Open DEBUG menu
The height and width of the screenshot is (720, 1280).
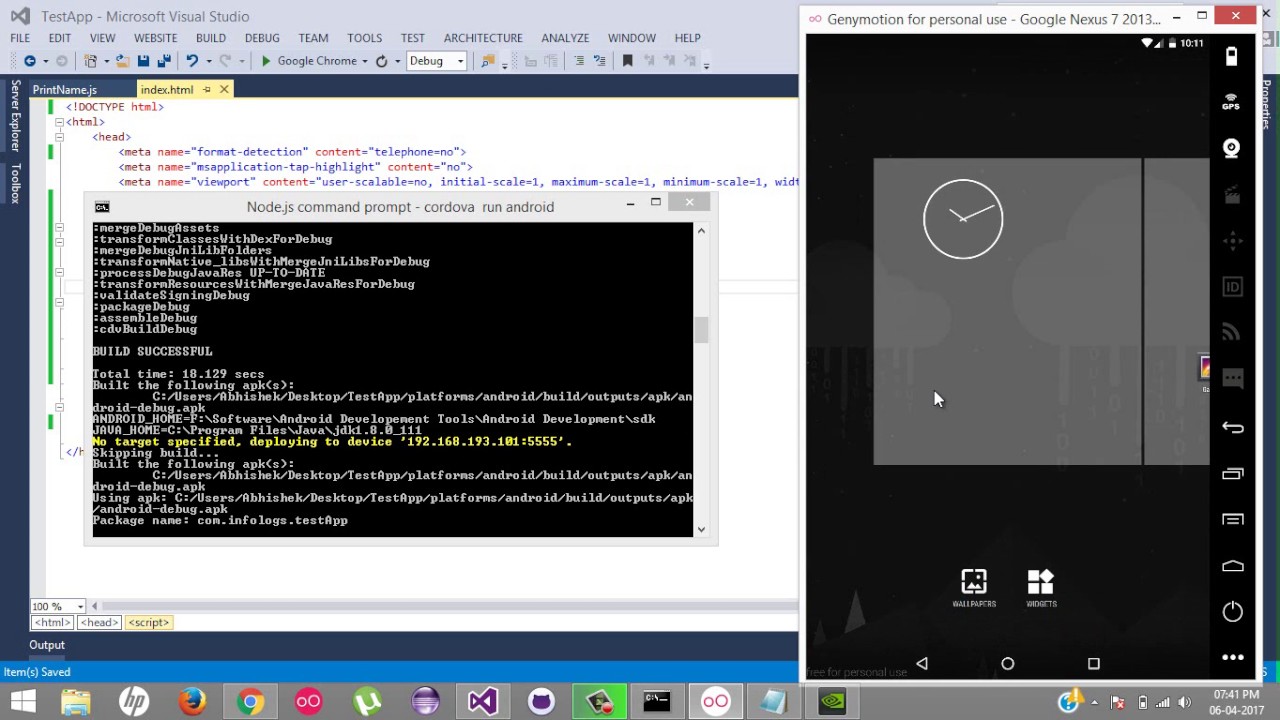[x=262, y=38]
